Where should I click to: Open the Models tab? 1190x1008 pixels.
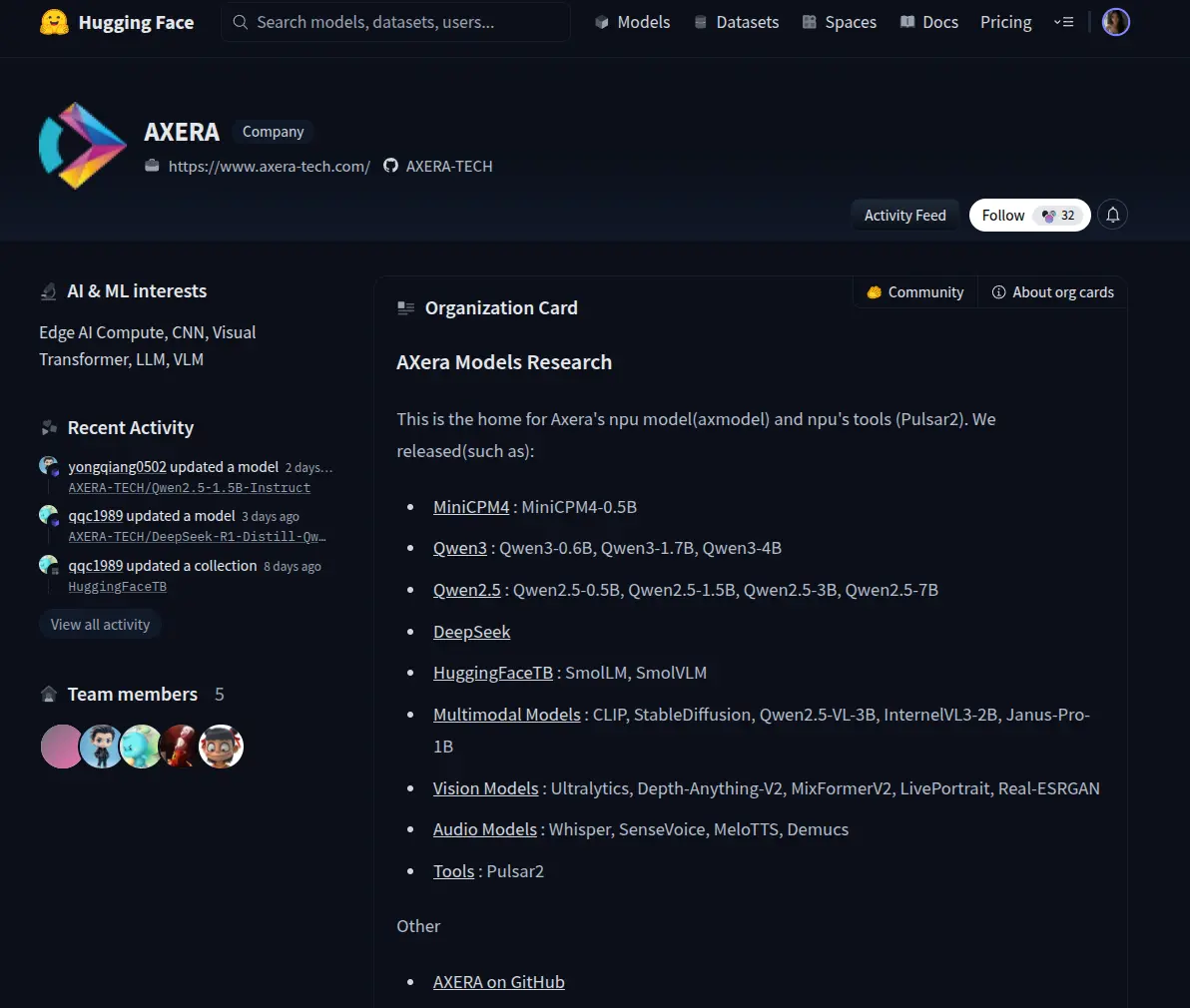click(632, 22)
